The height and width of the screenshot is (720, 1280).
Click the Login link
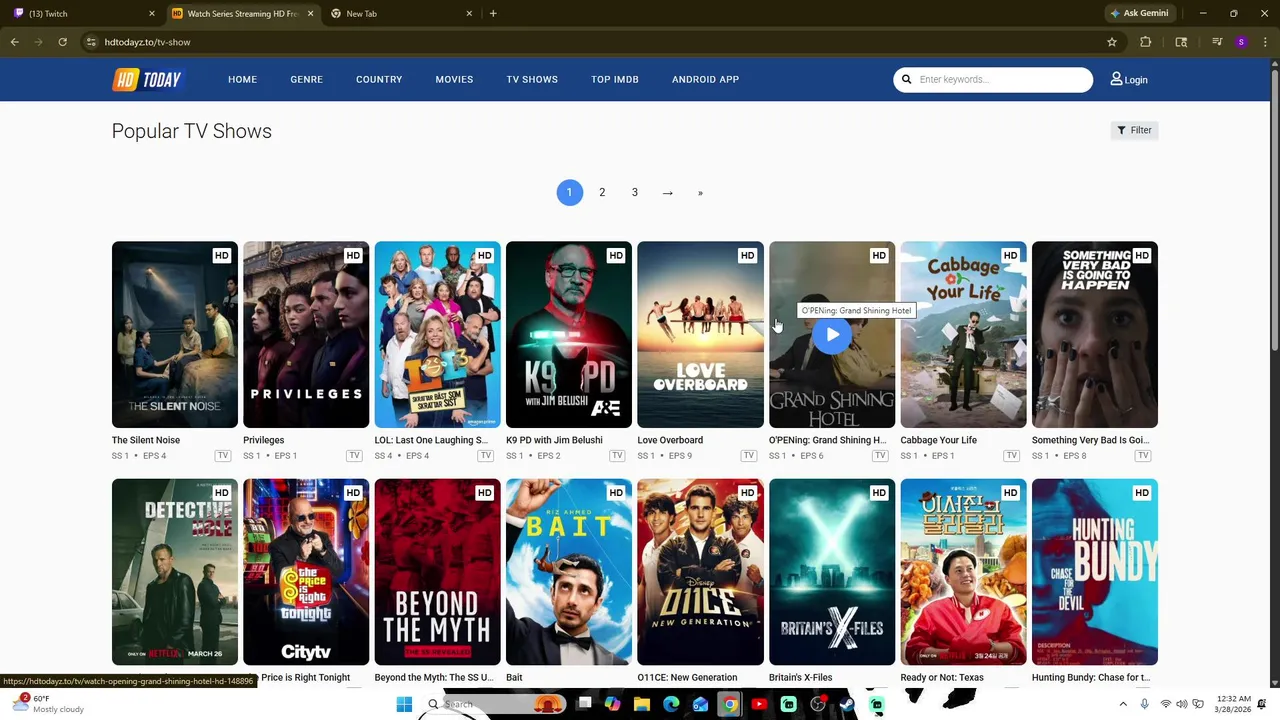[1136, 80]
